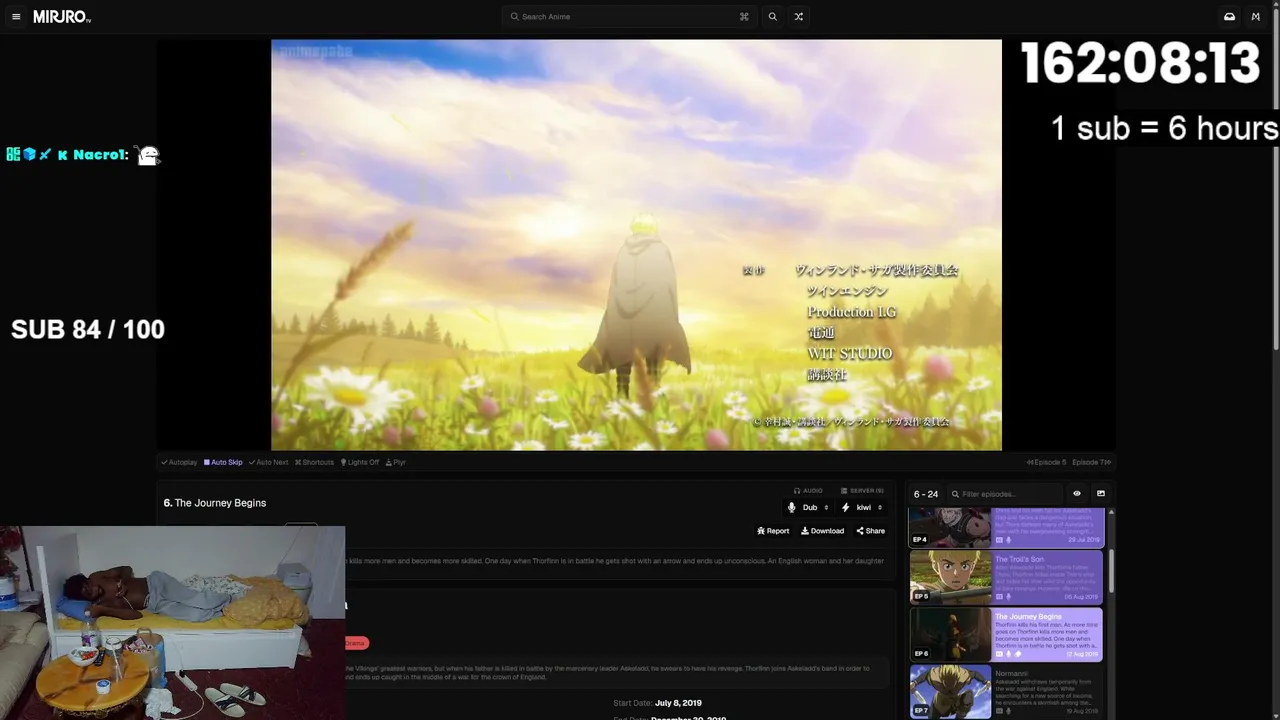Go to next Episode 7

(x=1092, y=462)
